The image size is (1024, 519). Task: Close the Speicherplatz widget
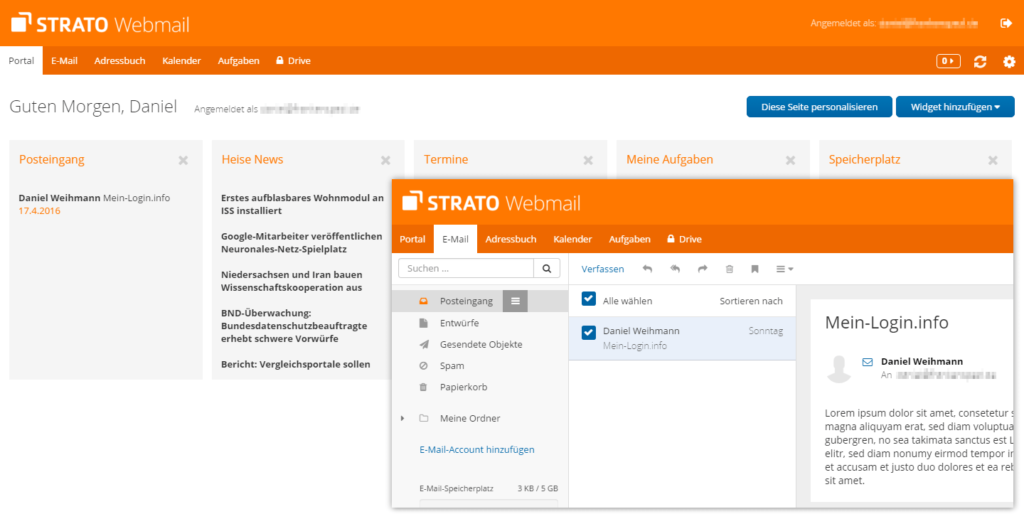click(x=993, y=160)
